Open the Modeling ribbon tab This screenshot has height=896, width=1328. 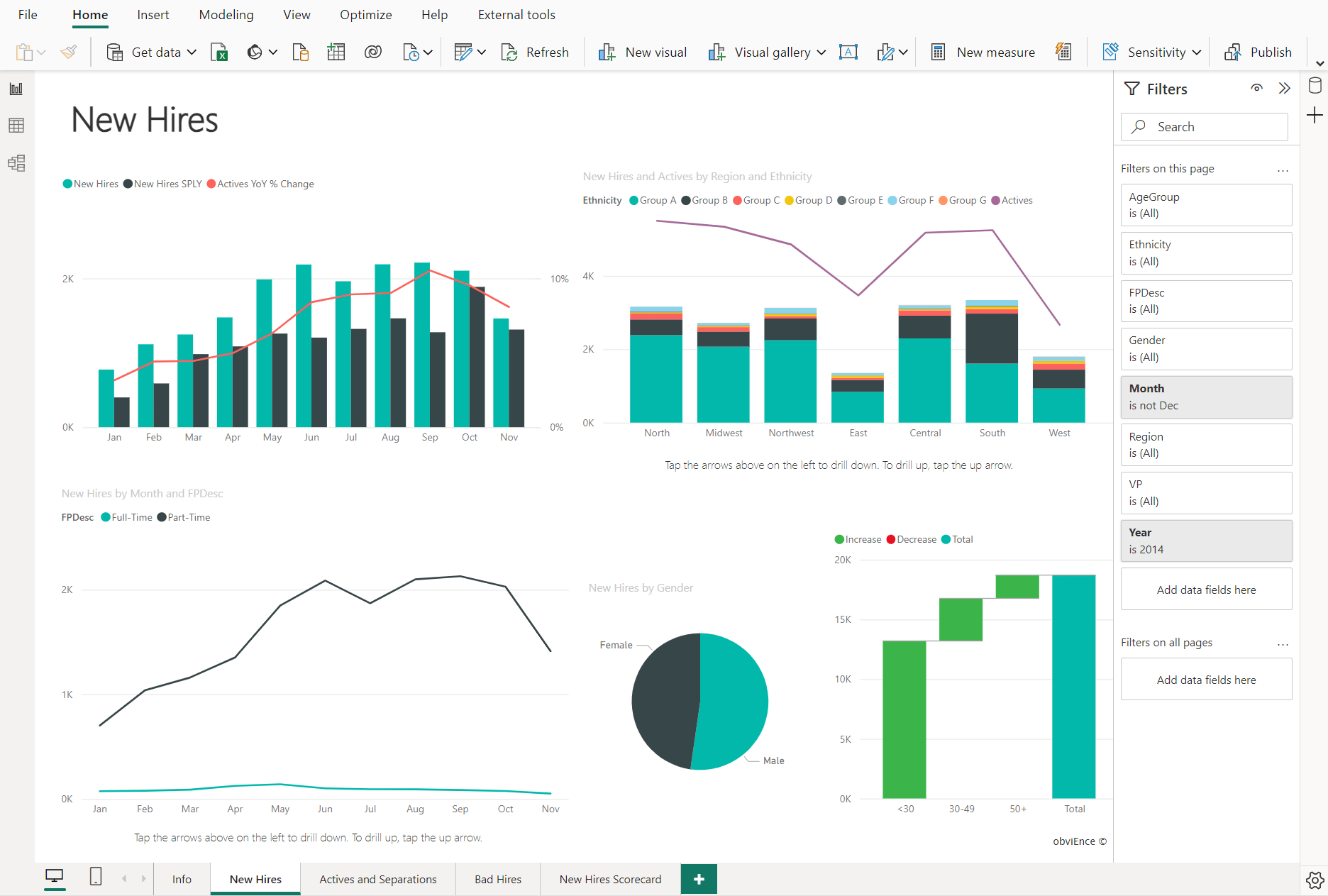(x=226, y=14)
